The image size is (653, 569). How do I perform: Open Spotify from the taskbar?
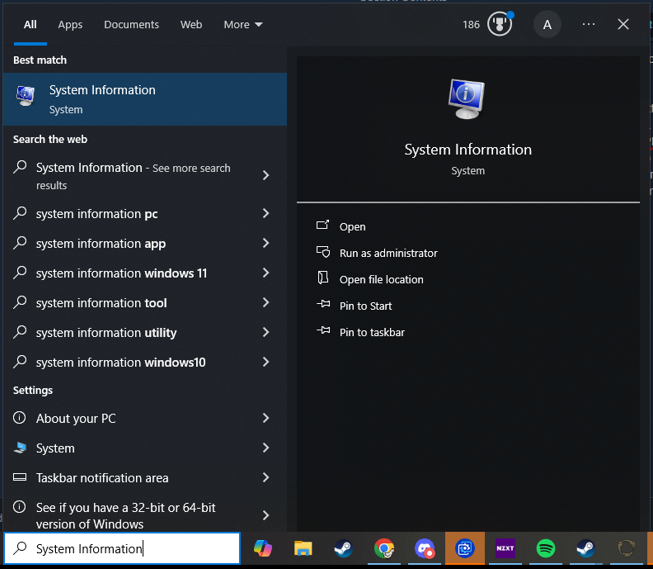point(546,548)
